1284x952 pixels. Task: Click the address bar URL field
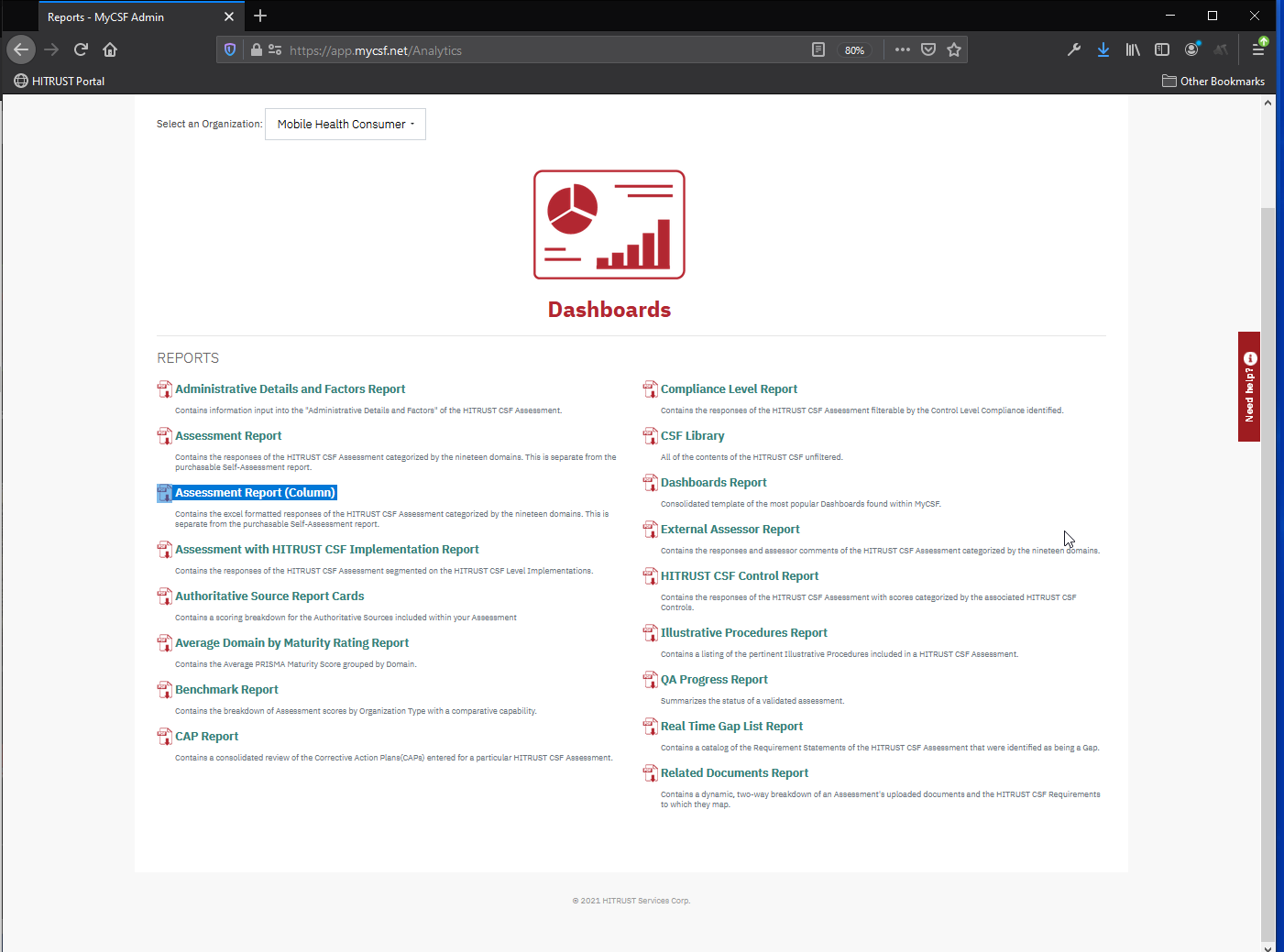click(x=545, y=50)
